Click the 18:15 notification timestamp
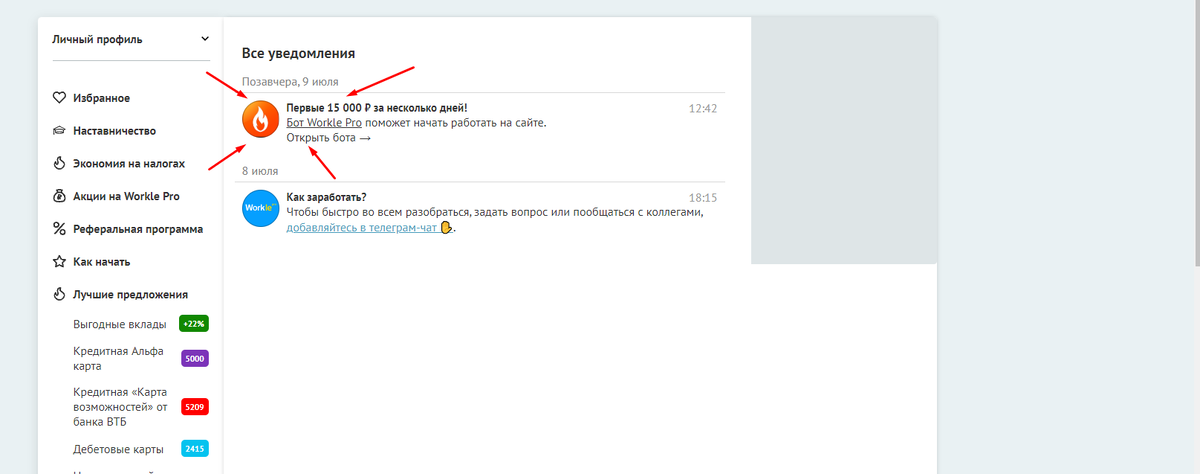This screenshot has height=474, width=1200. click(x=703, y=198)
